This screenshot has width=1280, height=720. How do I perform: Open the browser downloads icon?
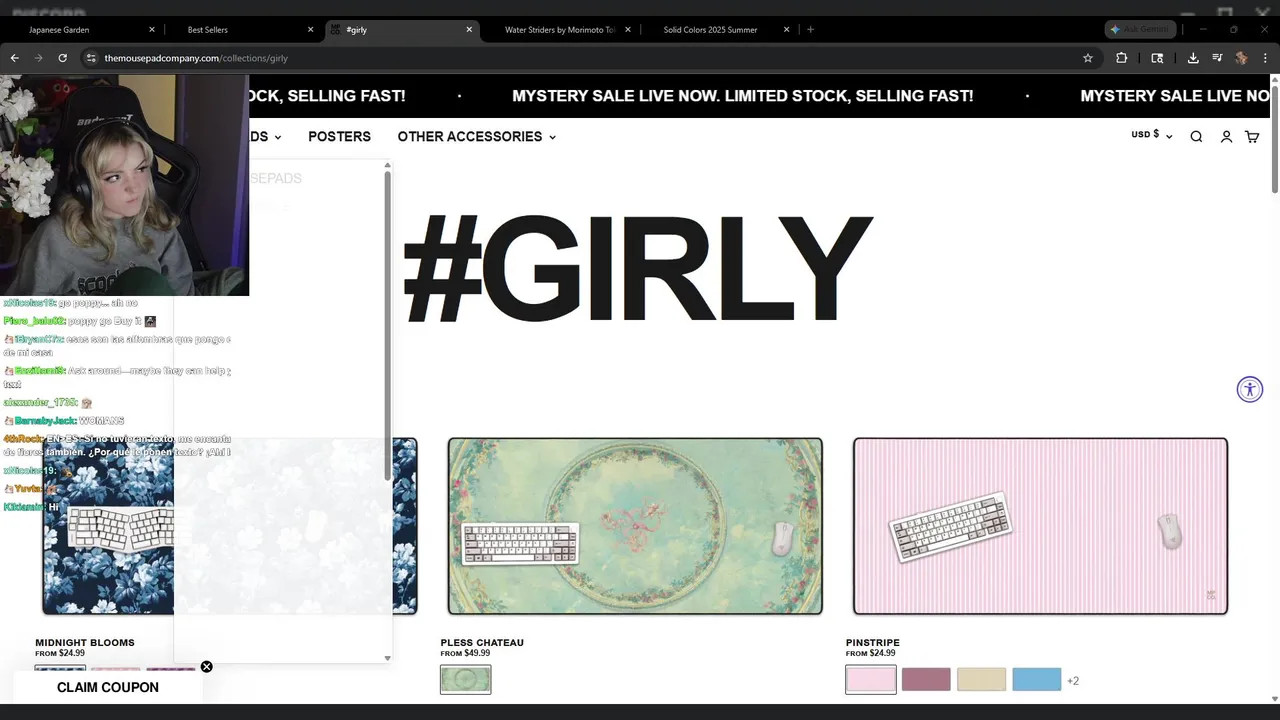[1193, 58]
